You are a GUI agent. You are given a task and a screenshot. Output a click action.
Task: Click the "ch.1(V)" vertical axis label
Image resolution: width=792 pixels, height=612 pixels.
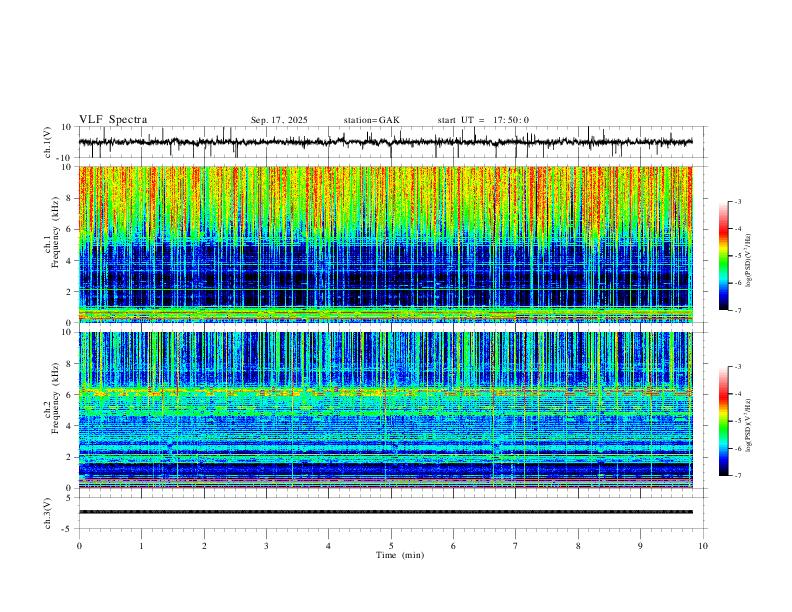pos(48,142)
